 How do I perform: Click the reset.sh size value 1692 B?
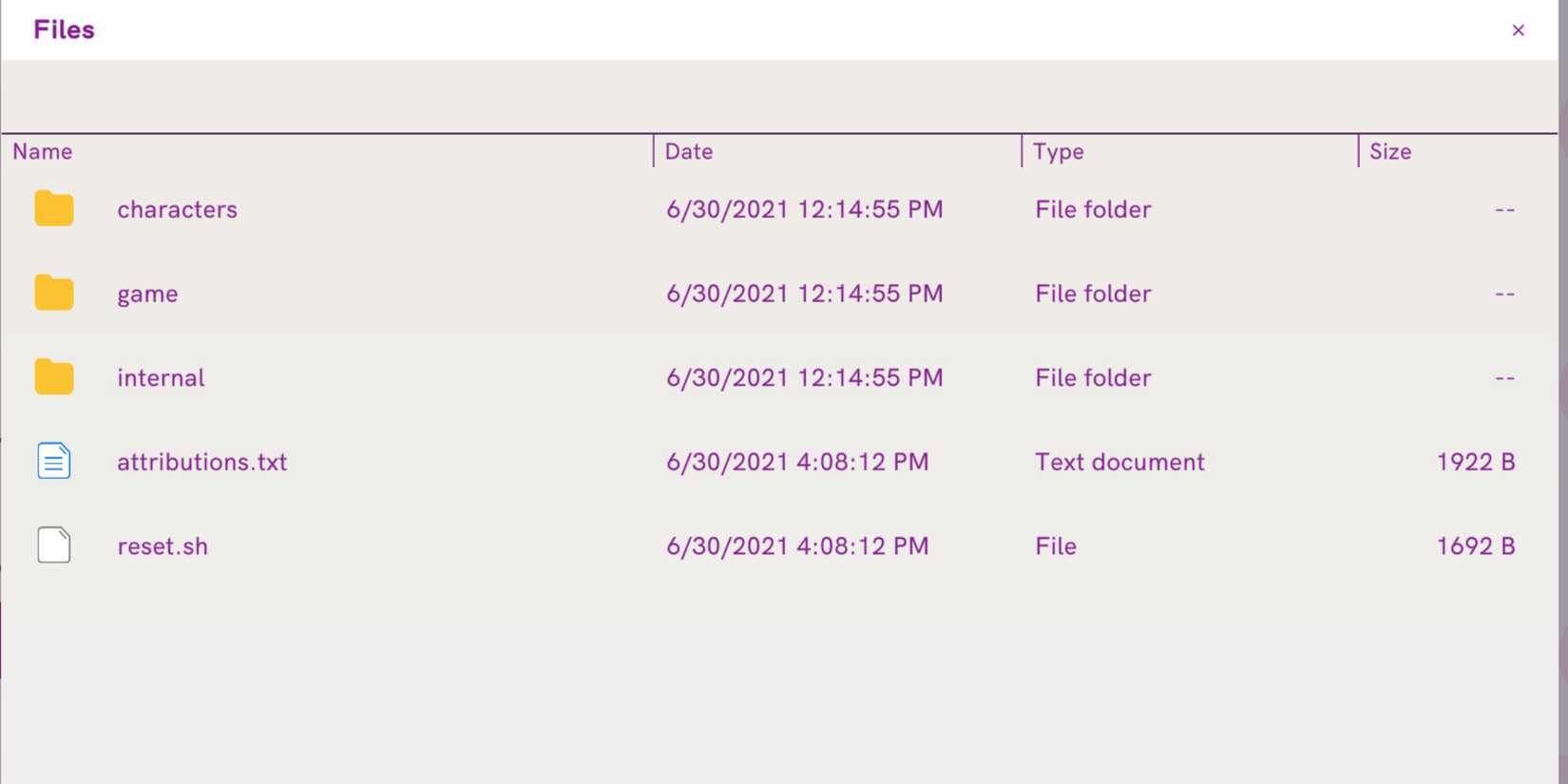[x=1475, y=546]
